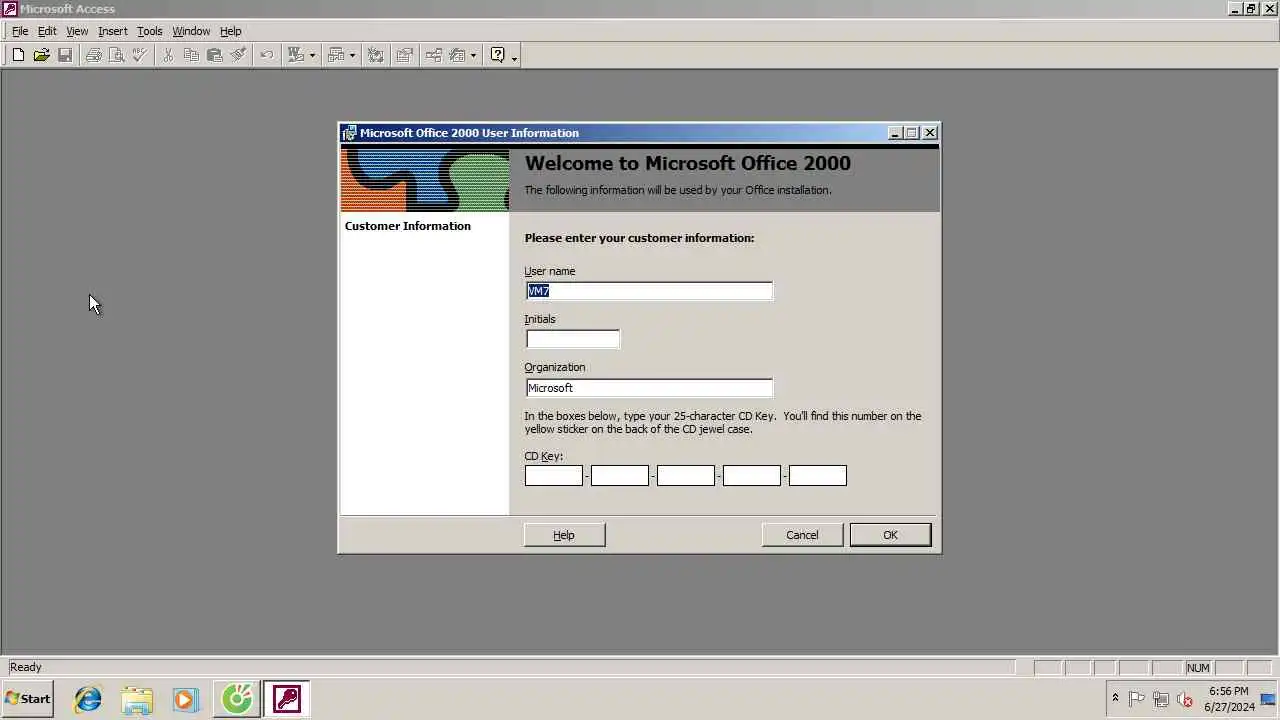The image size is (1280, 720).
Task: Click the New Object toolbar icon
Action: [x=457, y=55]
